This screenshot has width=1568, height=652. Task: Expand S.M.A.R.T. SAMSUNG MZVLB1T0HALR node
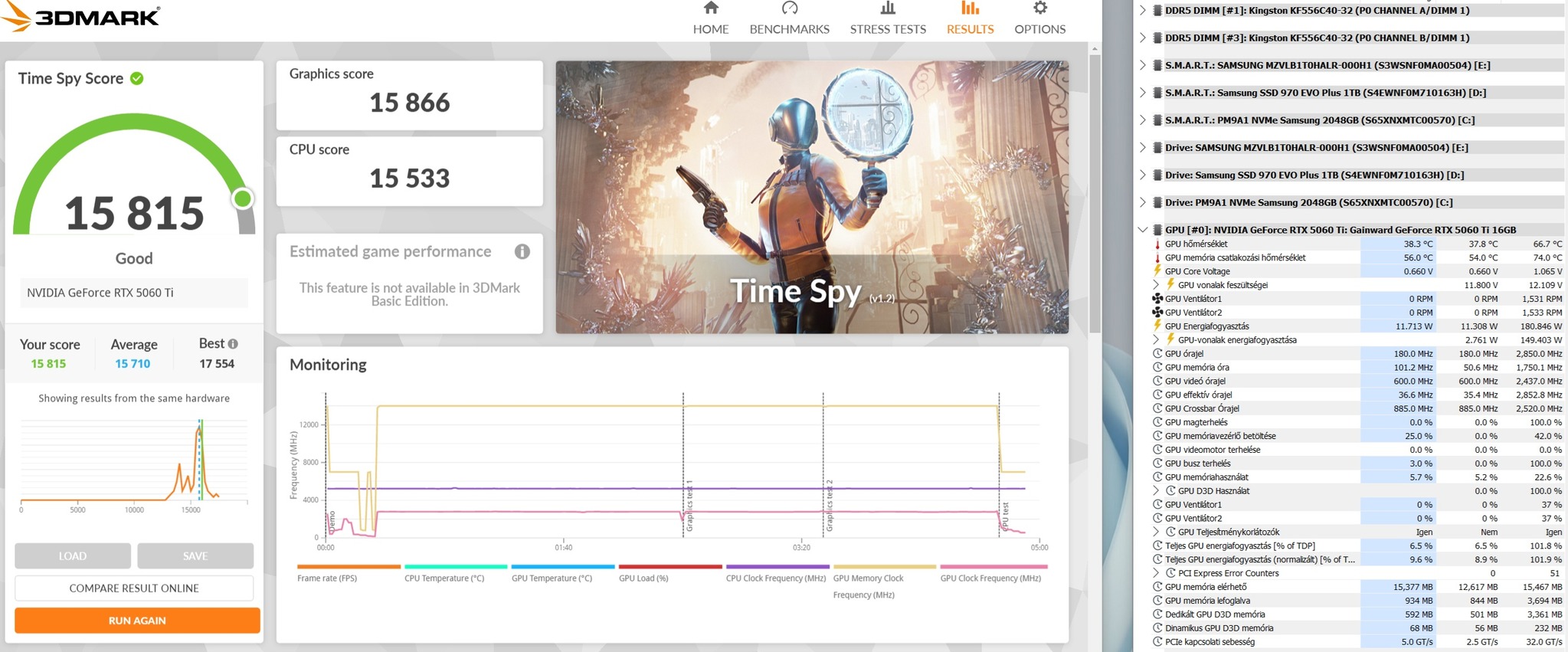(1143, 65)
